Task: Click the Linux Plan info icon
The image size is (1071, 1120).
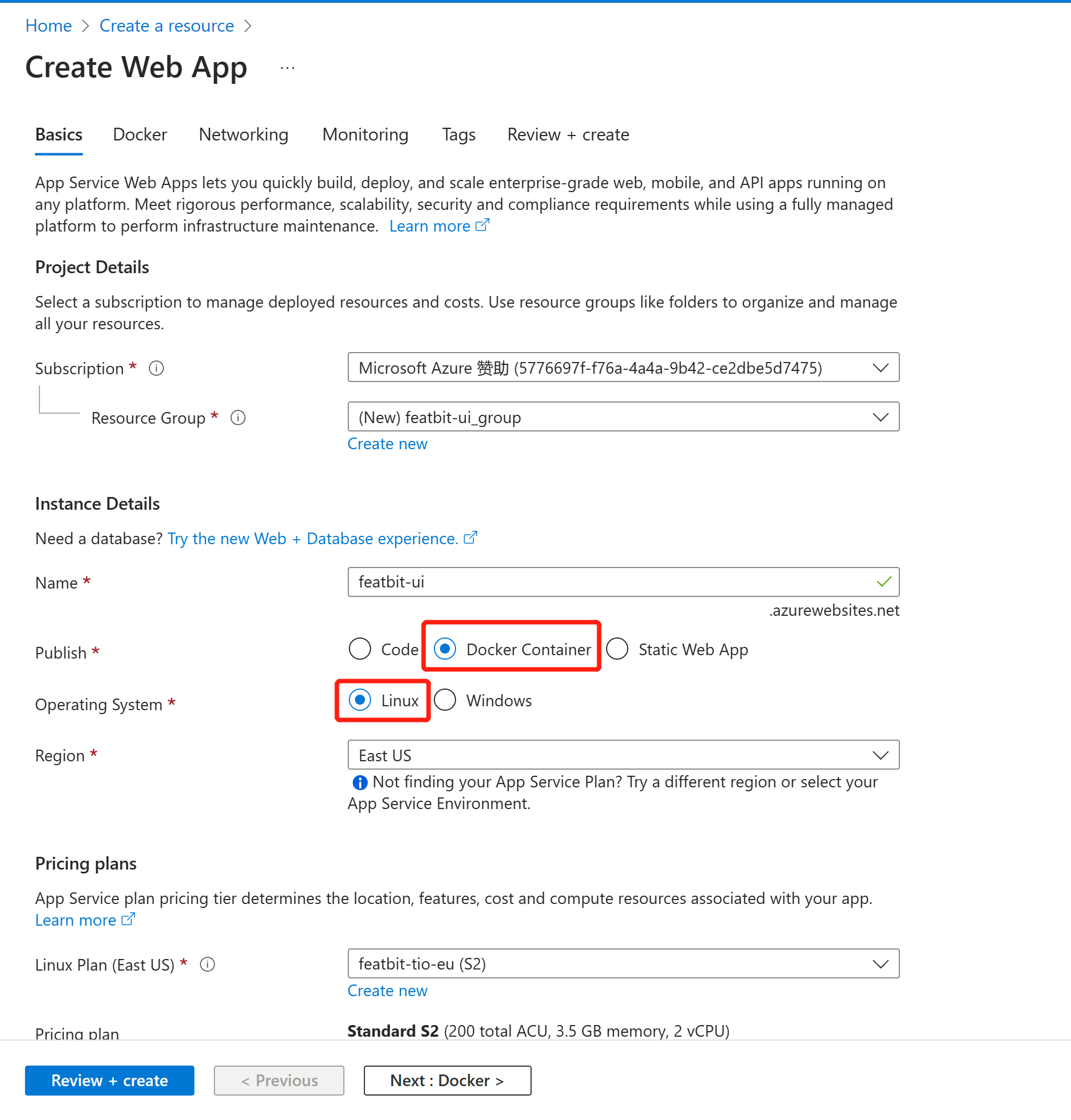Action: click(207, 965)
